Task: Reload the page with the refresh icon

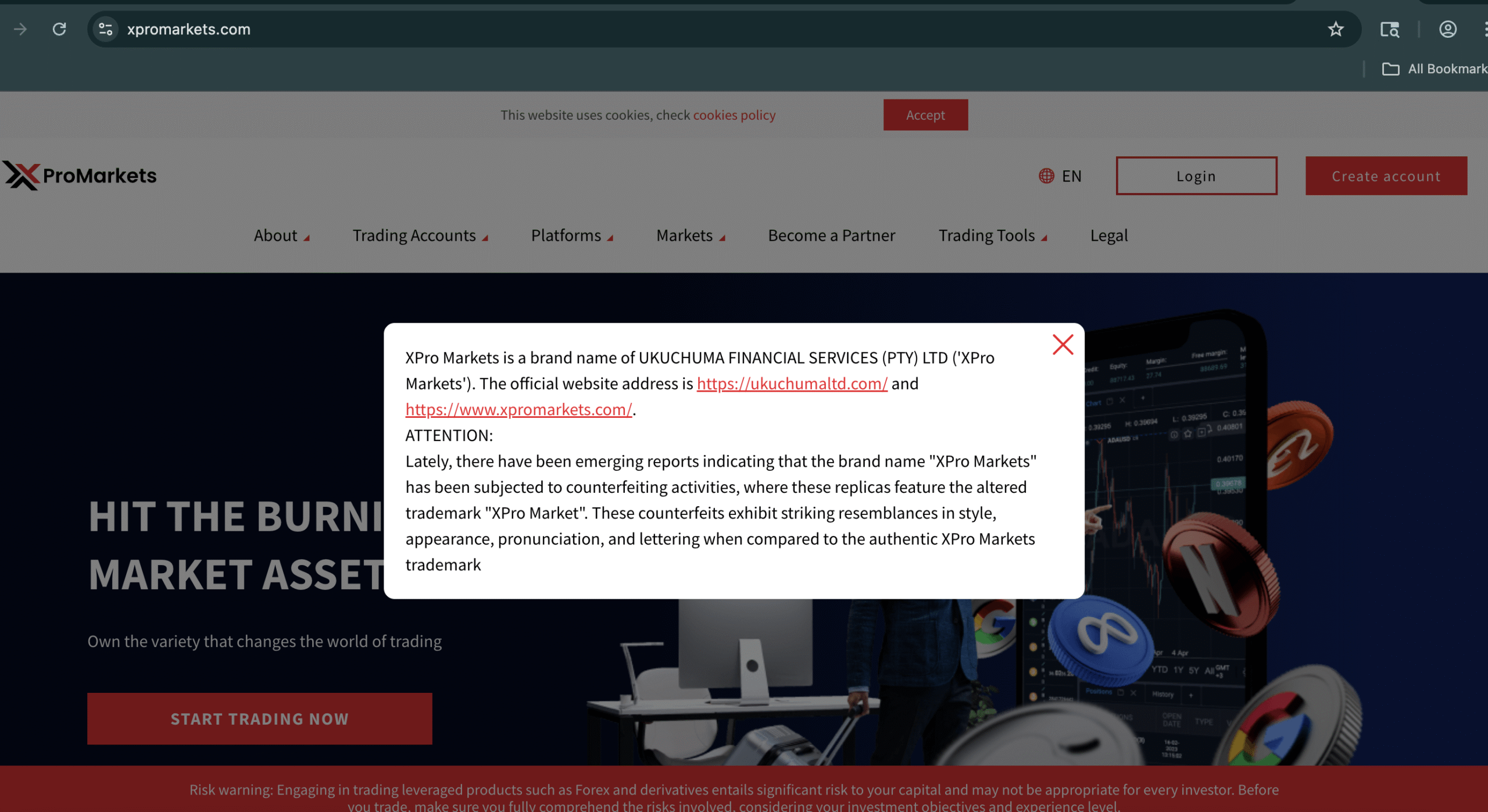Action: (x=59, y=29)
